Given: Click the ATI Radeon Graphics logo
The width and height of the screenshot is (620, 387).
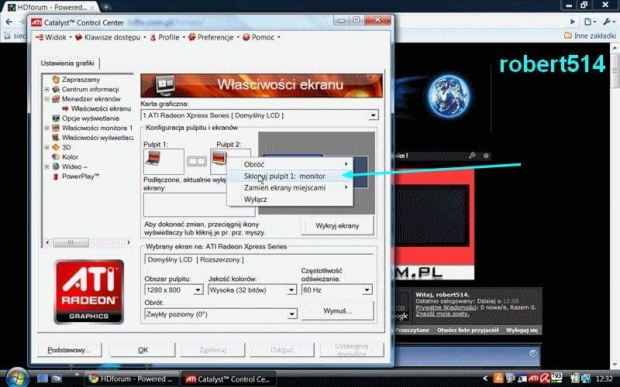Looking at the screenshot, I should tap(89, 292).
